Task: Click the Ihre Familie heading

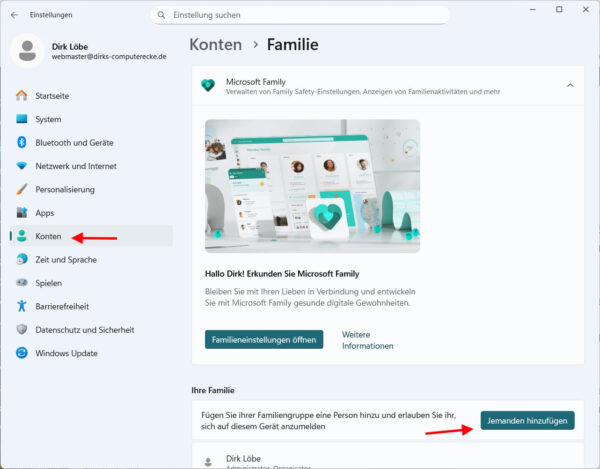Action: pyautogui.click(x=213, y=390)
